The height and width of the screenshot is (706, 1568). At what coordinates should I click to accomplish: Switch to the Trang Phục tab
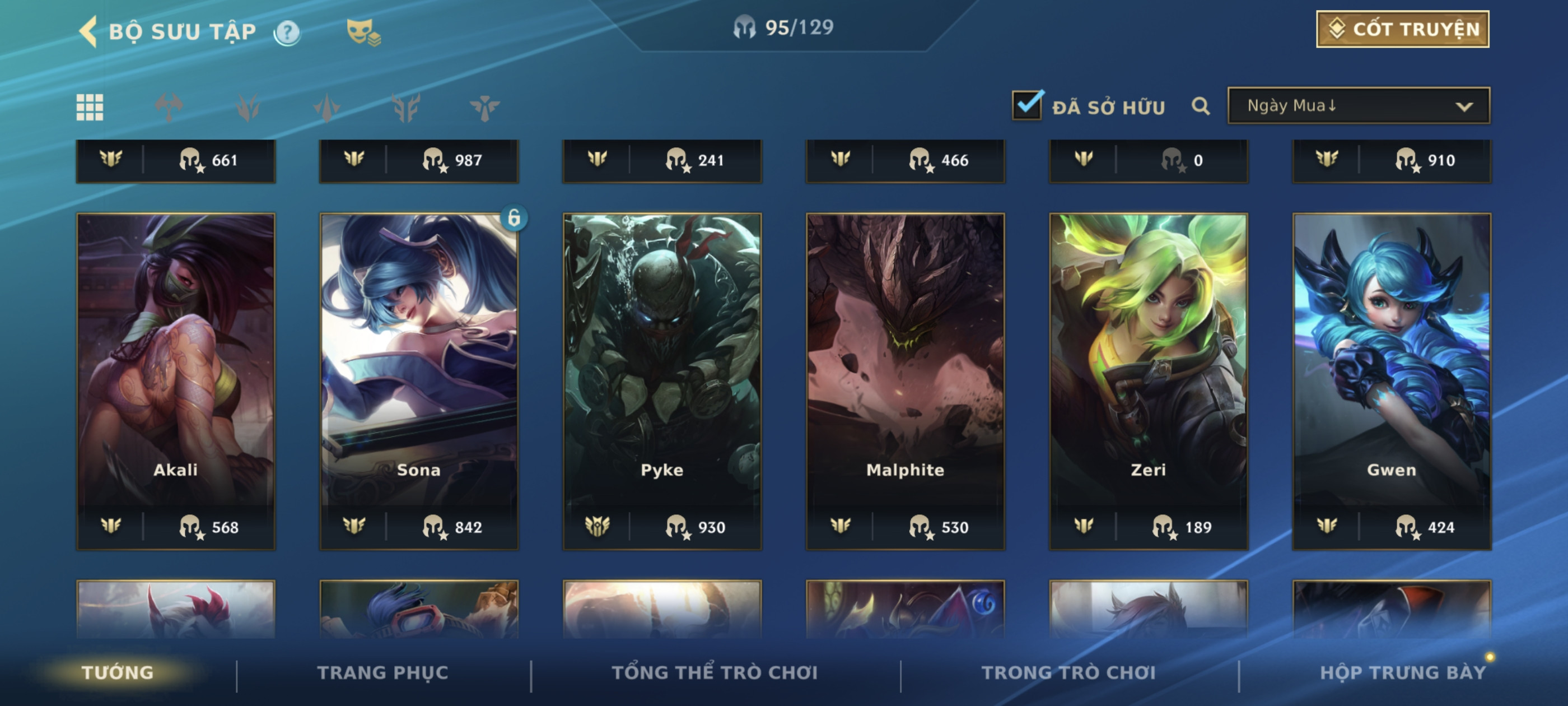pos(382,672)
